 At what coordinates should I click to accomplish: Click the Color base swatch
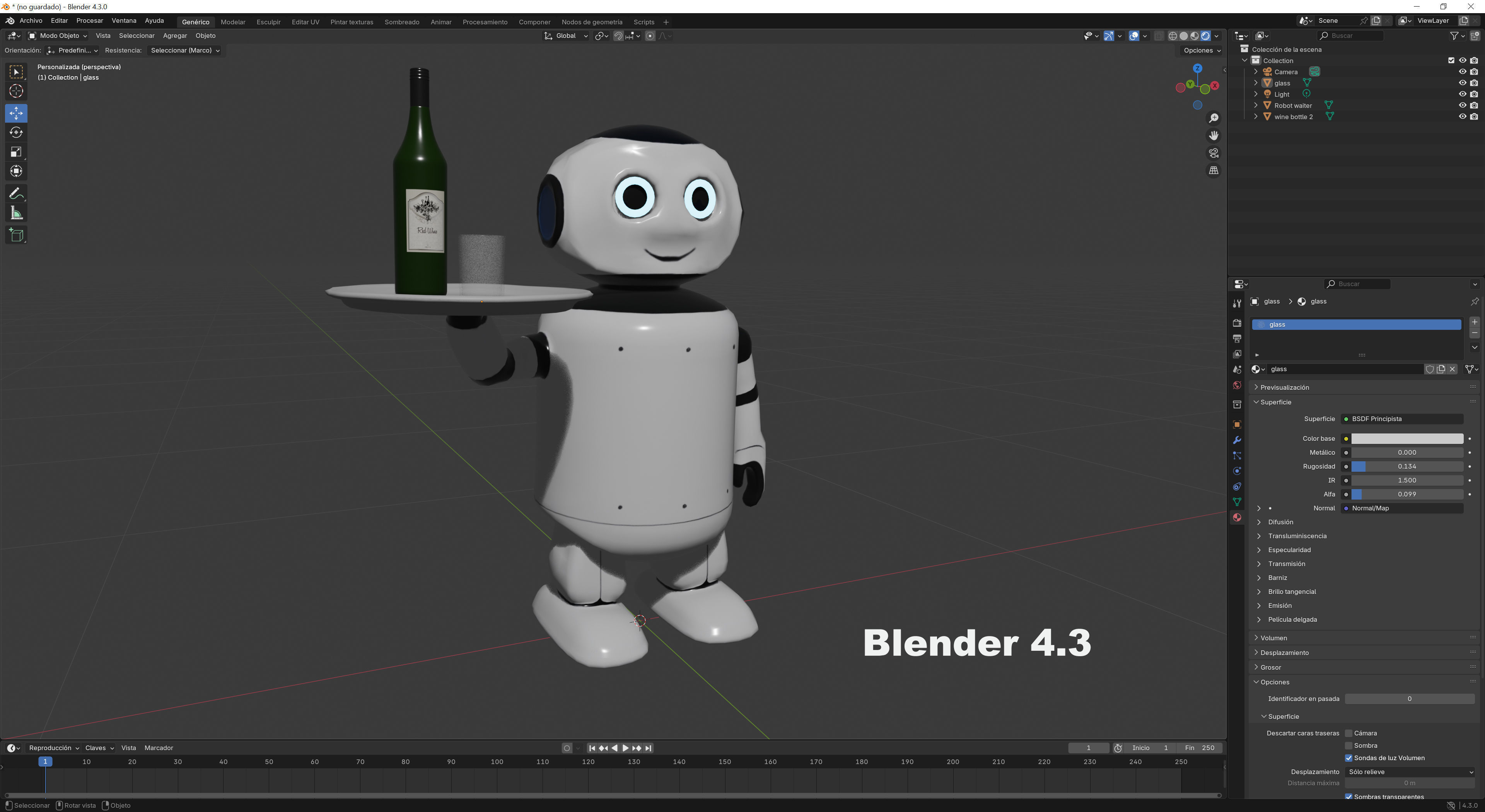[1406, 439]
